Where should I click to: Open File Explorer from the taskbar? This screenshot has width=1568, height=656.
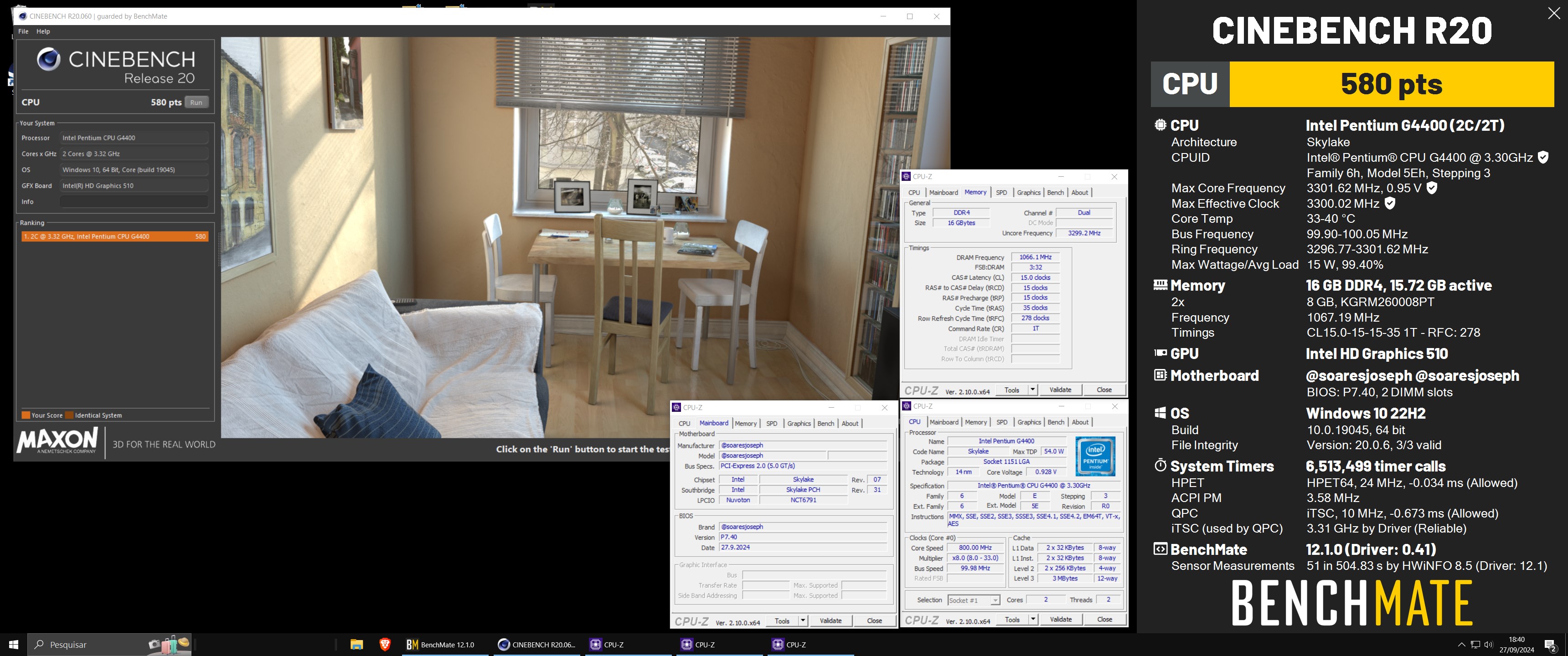click(357, 645)
